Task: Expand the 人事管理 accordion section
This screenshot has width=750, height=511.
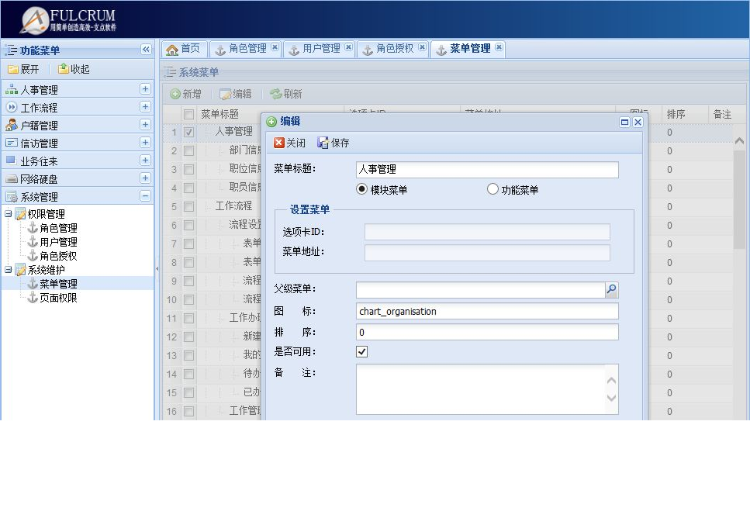Action: 145,89
